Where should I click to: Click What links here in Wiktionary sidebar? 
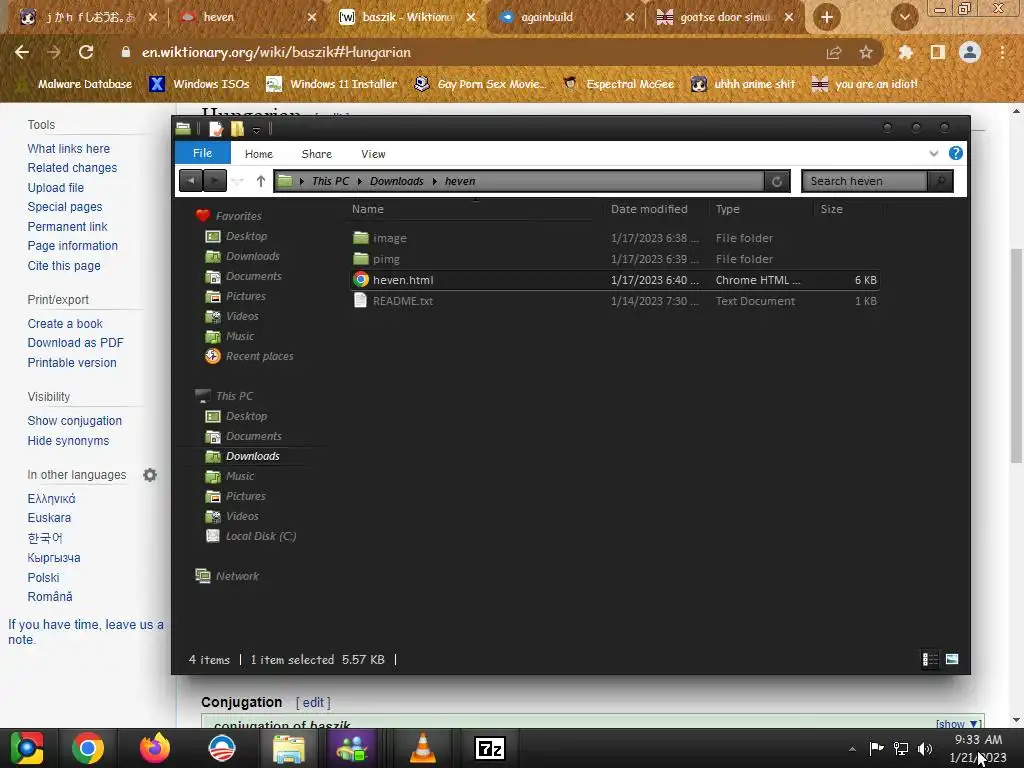pyautogui.click(x=69, y=148)
